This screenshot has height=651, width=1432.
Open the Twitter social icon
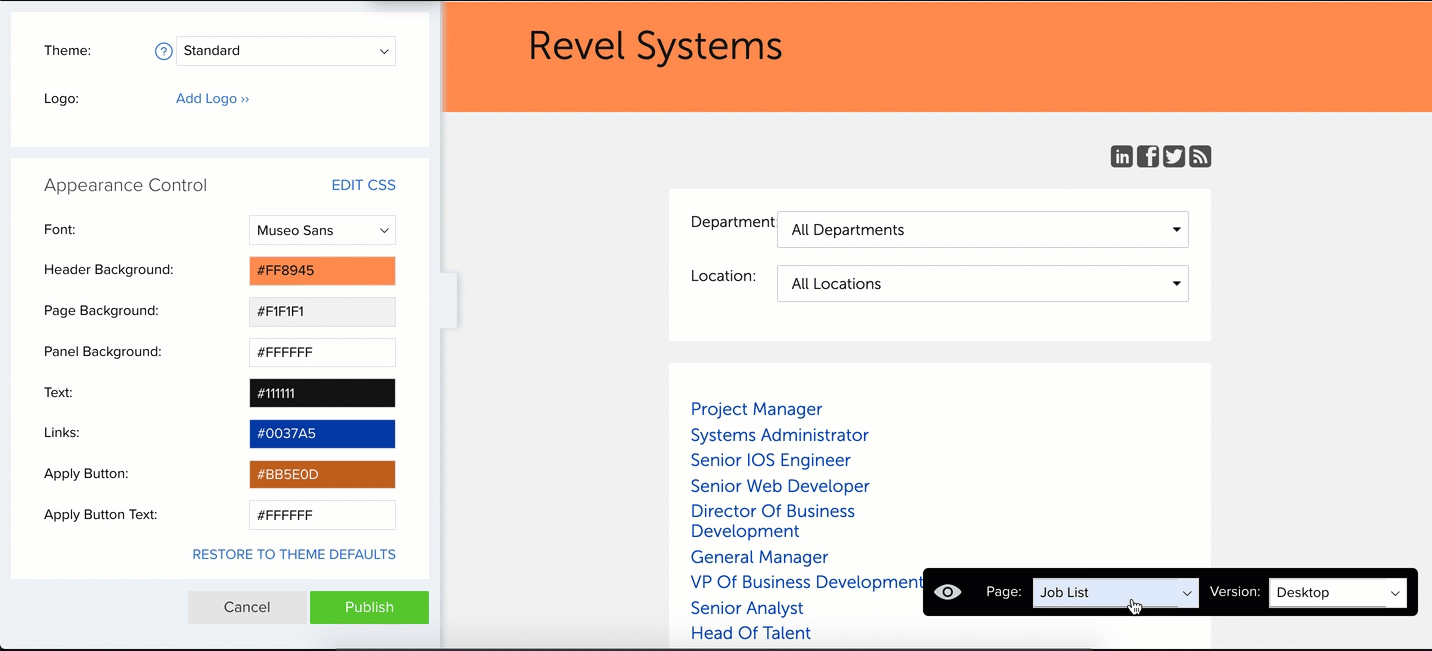[x=1174, y=156]
